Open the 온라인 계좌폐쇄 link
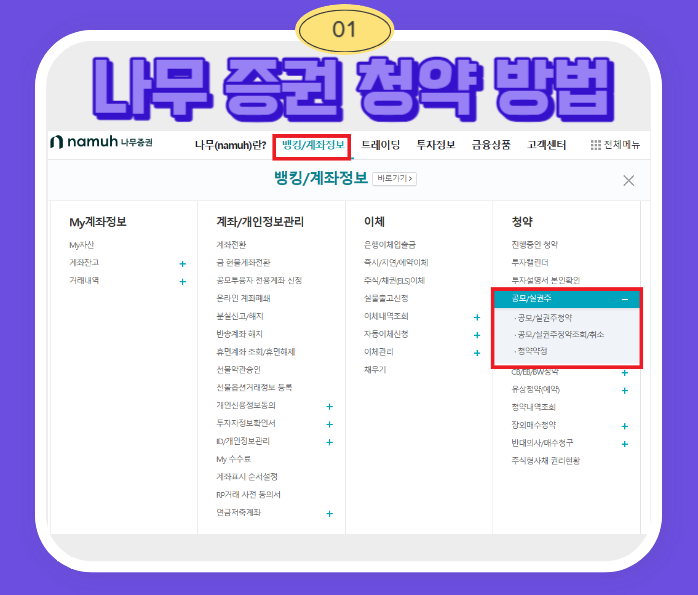Image resolution: width=698 pixels, height=595 pixels. 243,298
